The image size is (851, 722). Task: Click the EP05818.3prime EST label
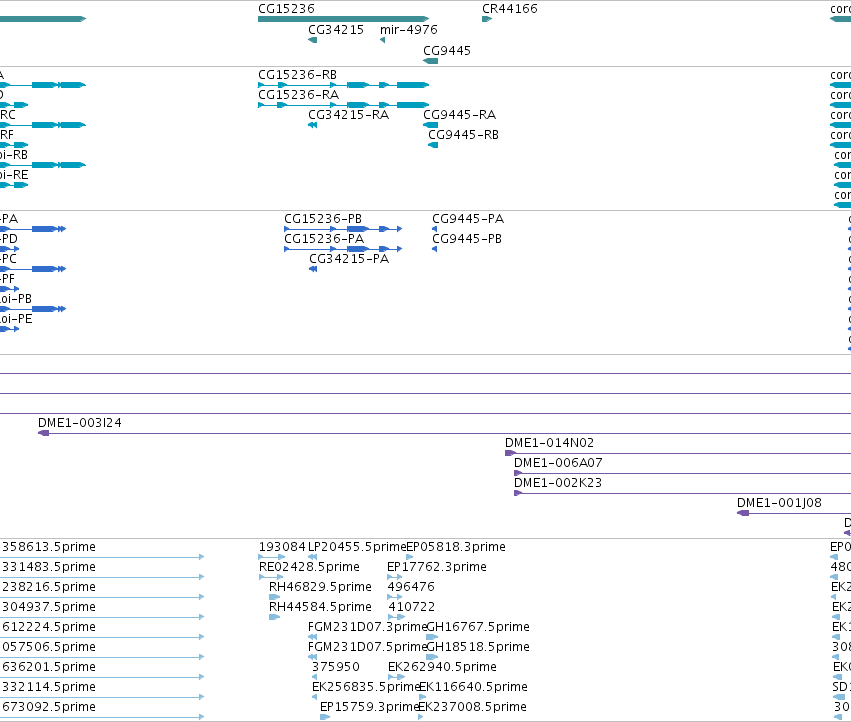(x=456, y=547)
